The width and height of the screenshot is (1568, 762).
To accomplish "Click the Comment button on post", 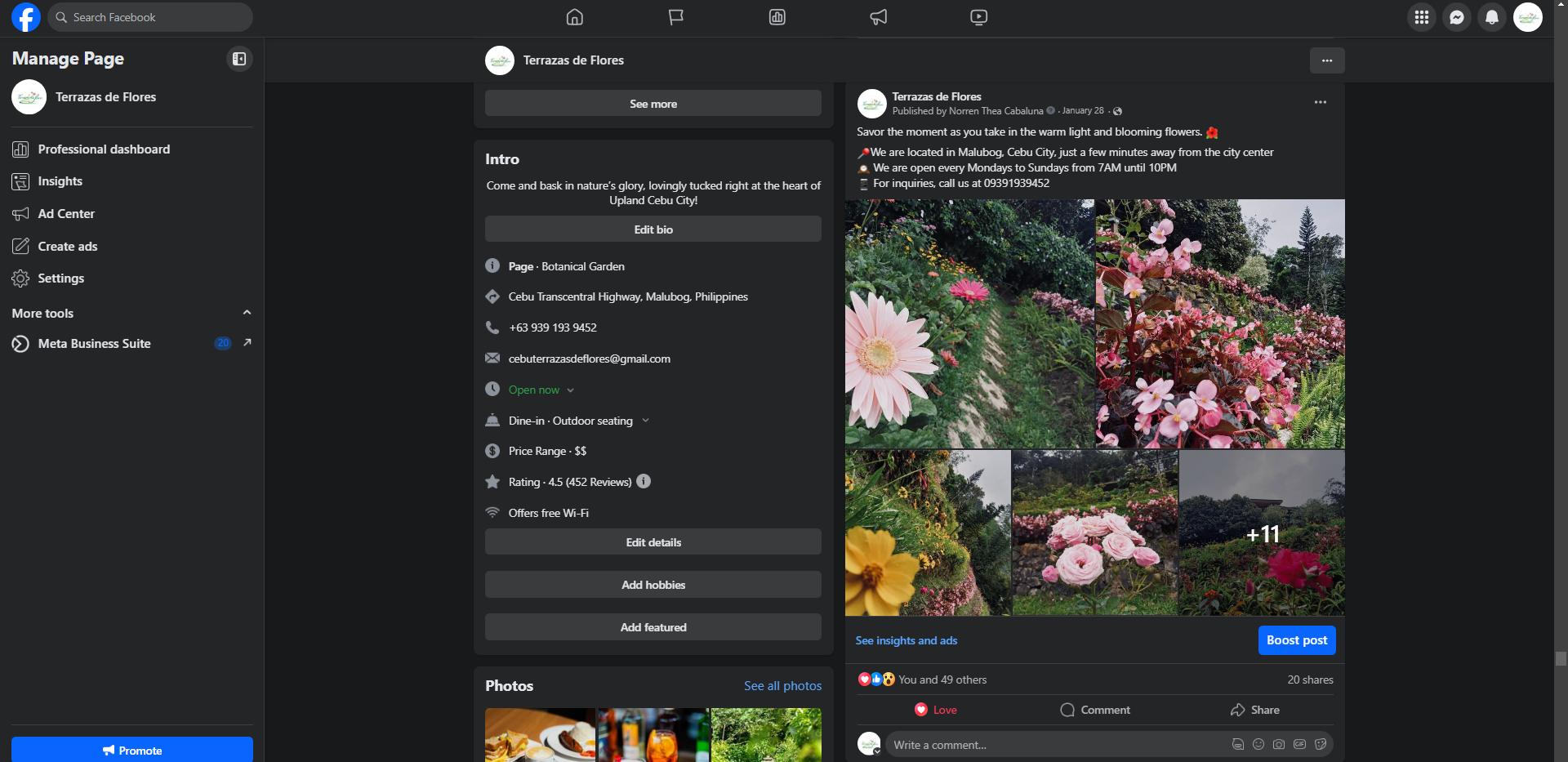I will click(1095, 710).
